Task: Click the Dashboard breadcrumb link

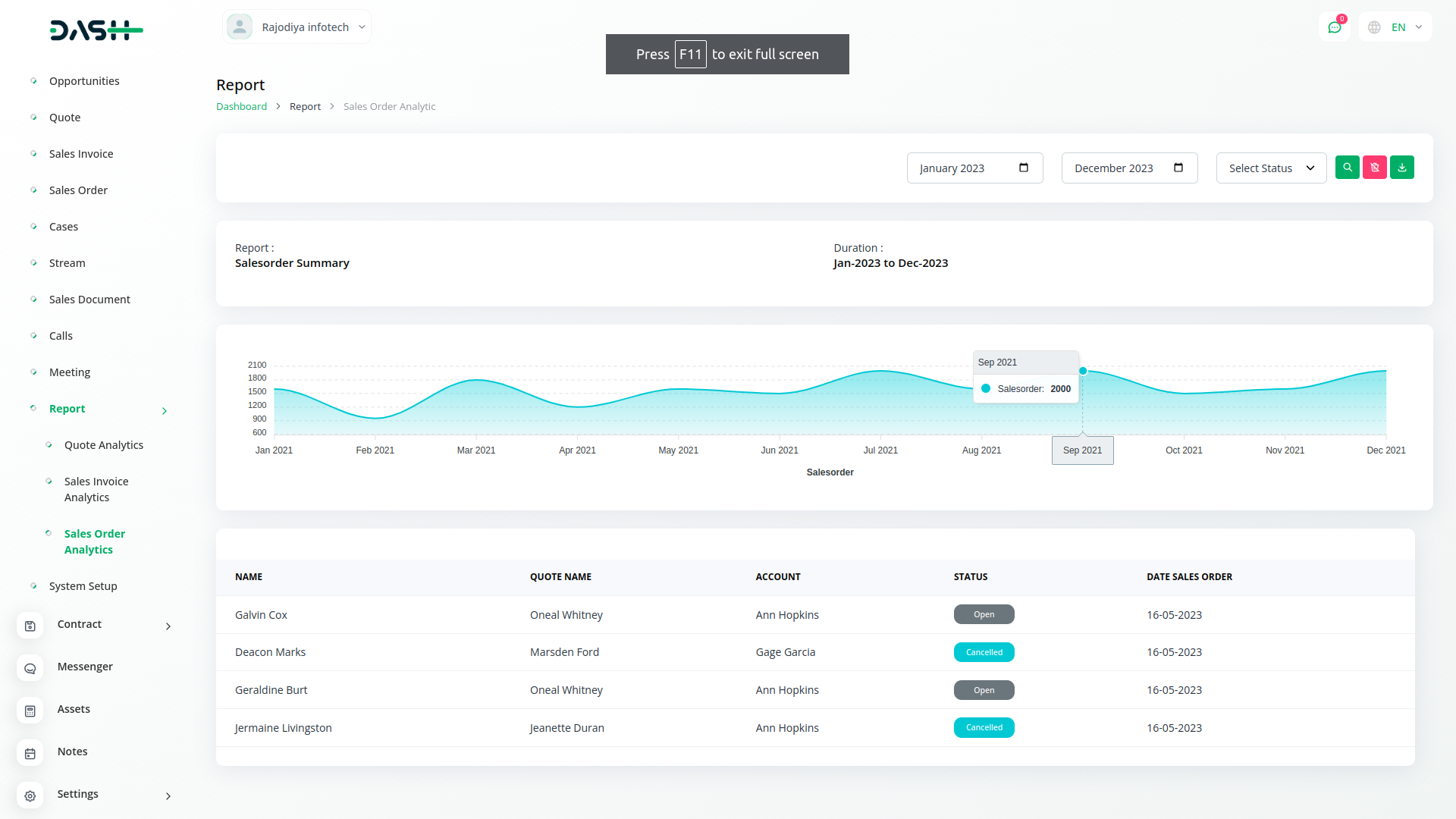Action: (x=241, y=106)
